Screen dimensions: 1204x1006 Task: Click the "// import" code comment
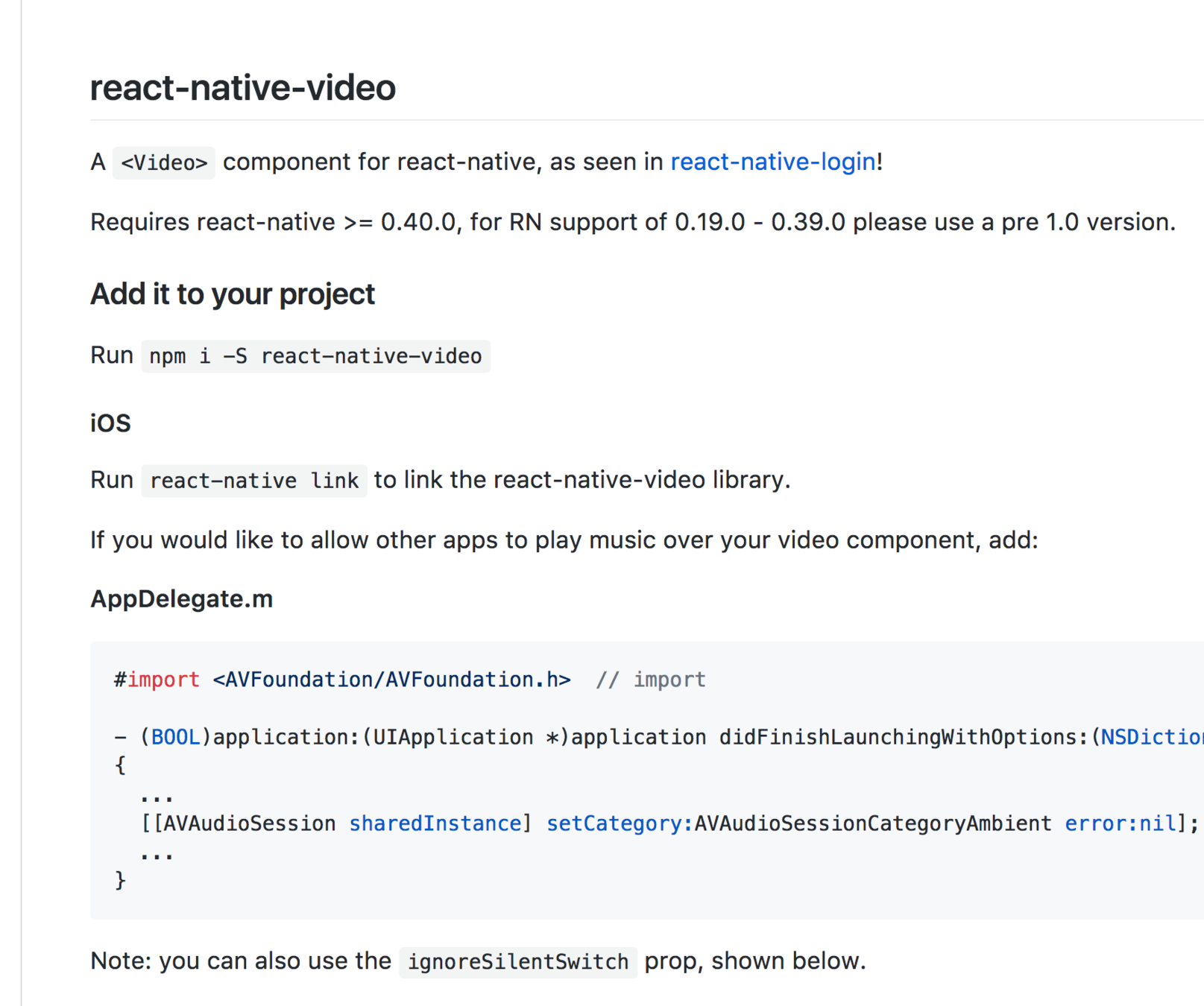(651, 680)
